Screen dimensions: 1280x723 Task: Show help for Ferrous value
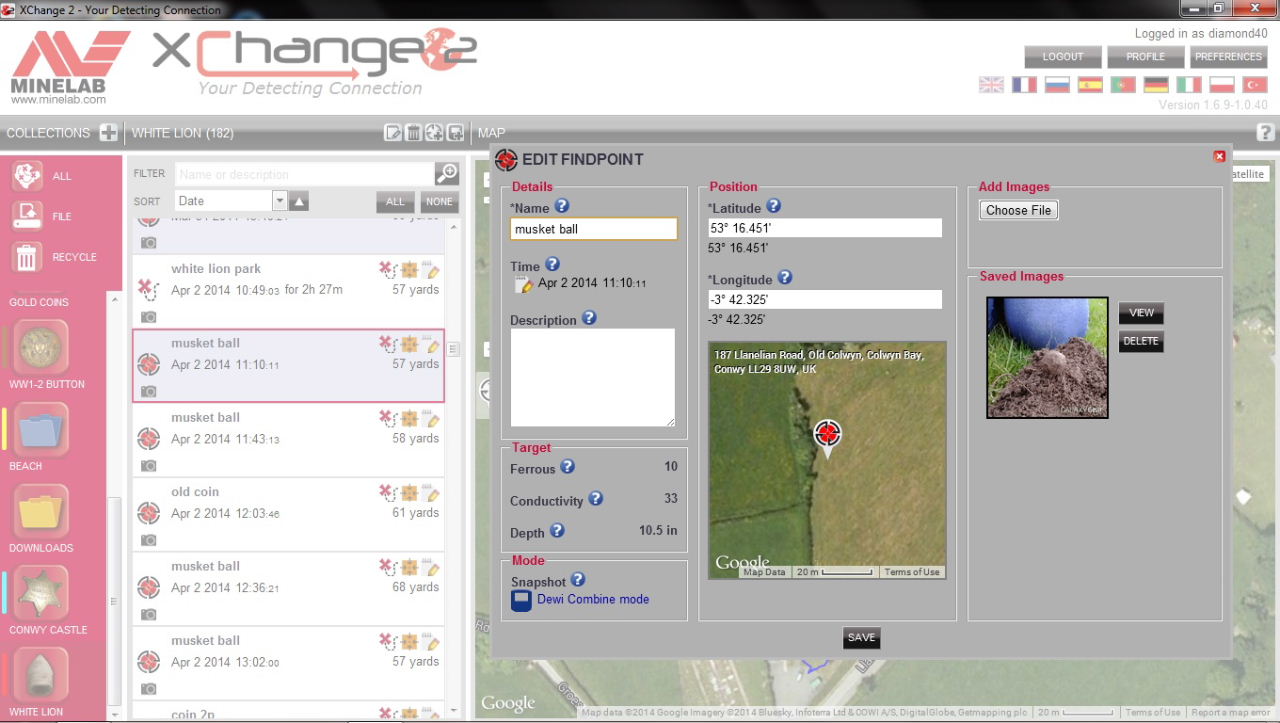pos(567,467)
